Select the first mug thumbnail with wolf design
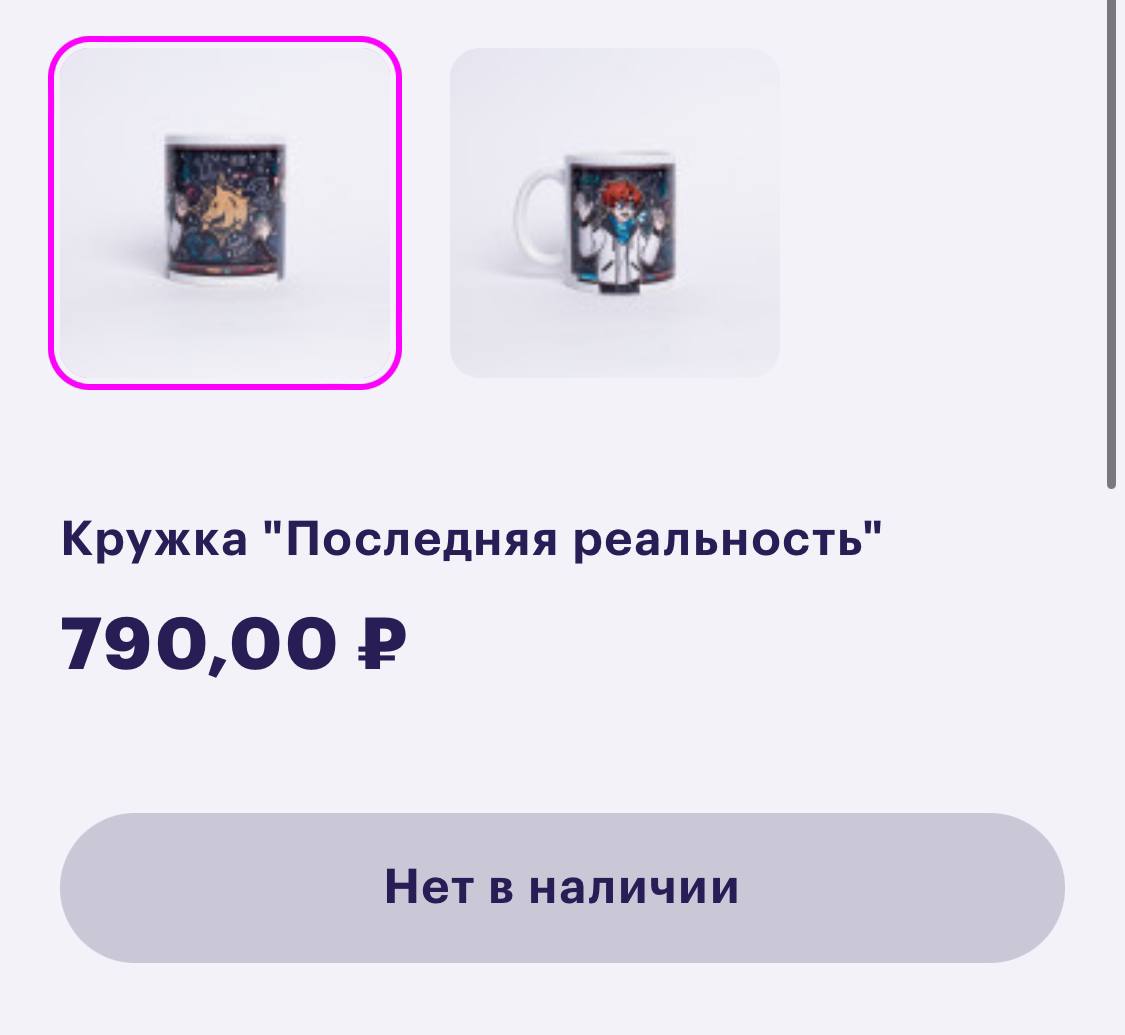1125x1035 pixels. coord(225,213)
